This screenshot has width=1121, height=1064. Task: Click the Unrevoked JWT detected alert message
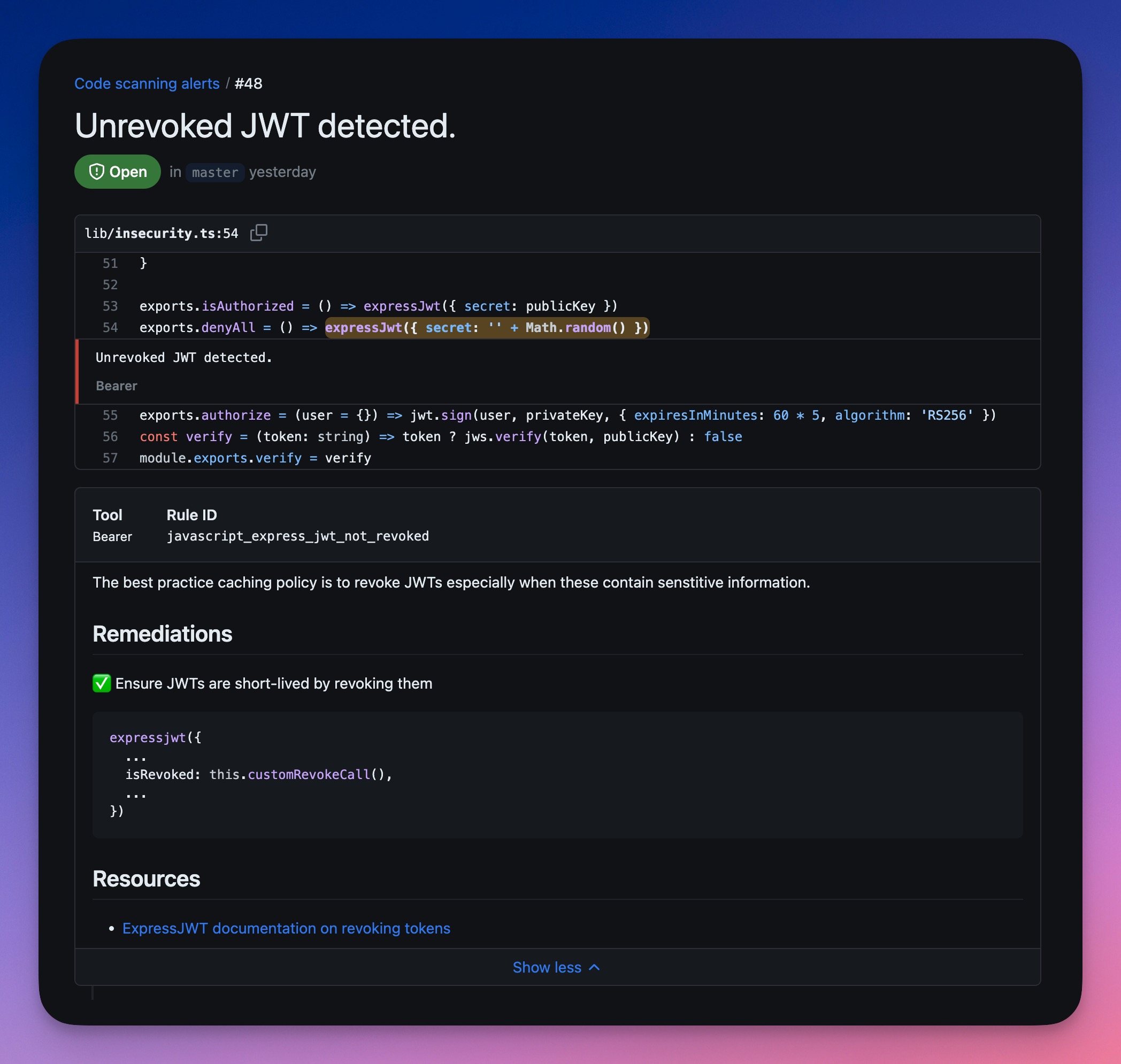pyautogui.click(x=184, y=357)
